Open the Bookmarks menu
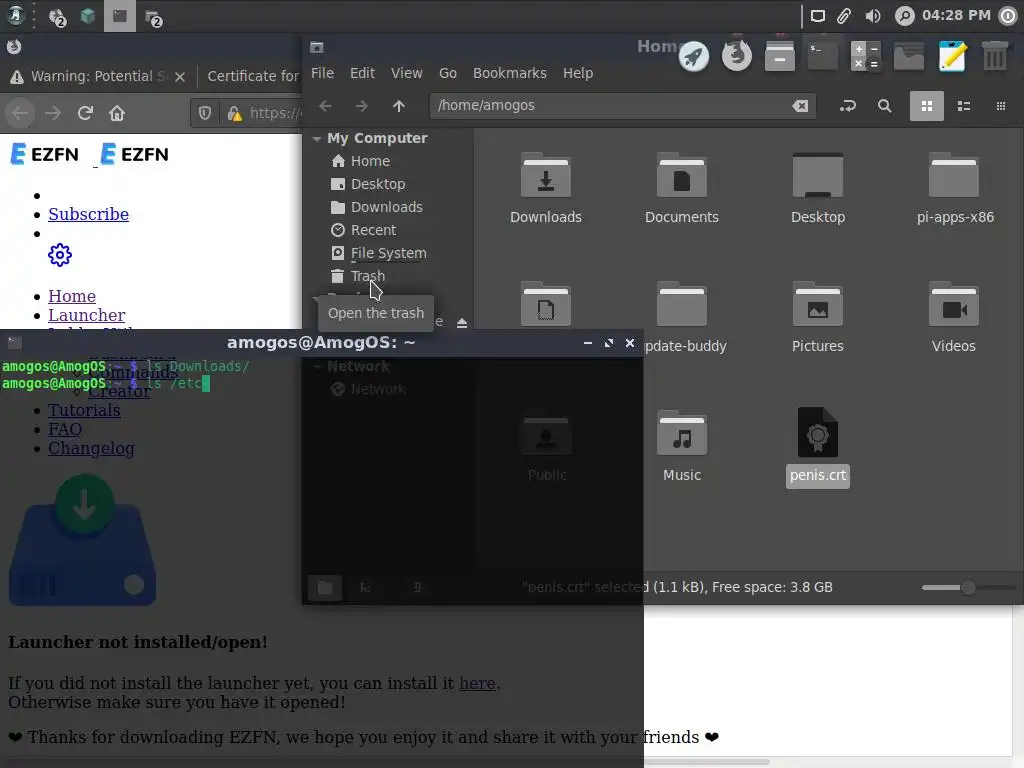Image resolution: width=1024 pixels, height=768 pixels. click(x=509, y=73)
